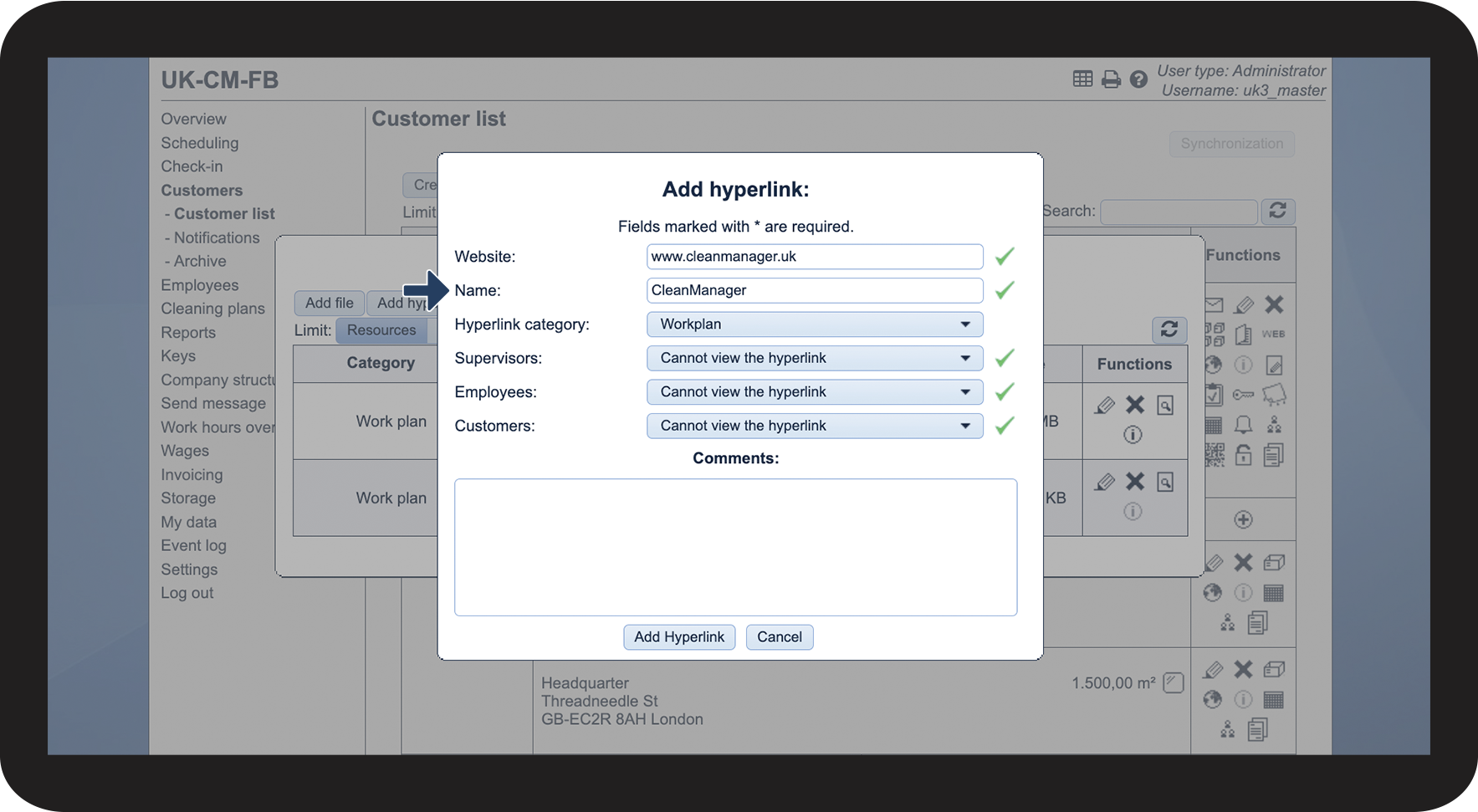Image resolution: width=1478 pixels, height=812 pixels.
Task: Open Archive under Customers
Action: (200, 261)
